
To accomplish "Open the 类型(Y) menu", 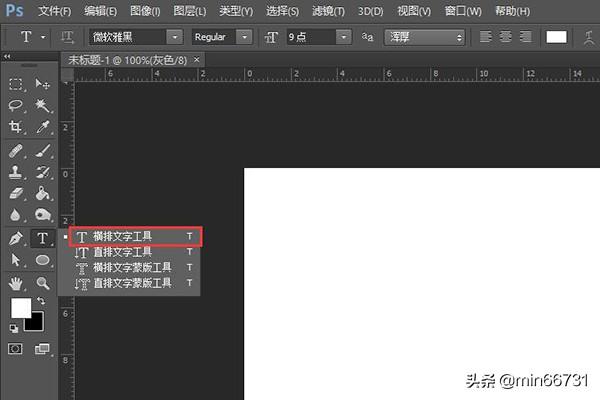I will click(x=236, y=11).
